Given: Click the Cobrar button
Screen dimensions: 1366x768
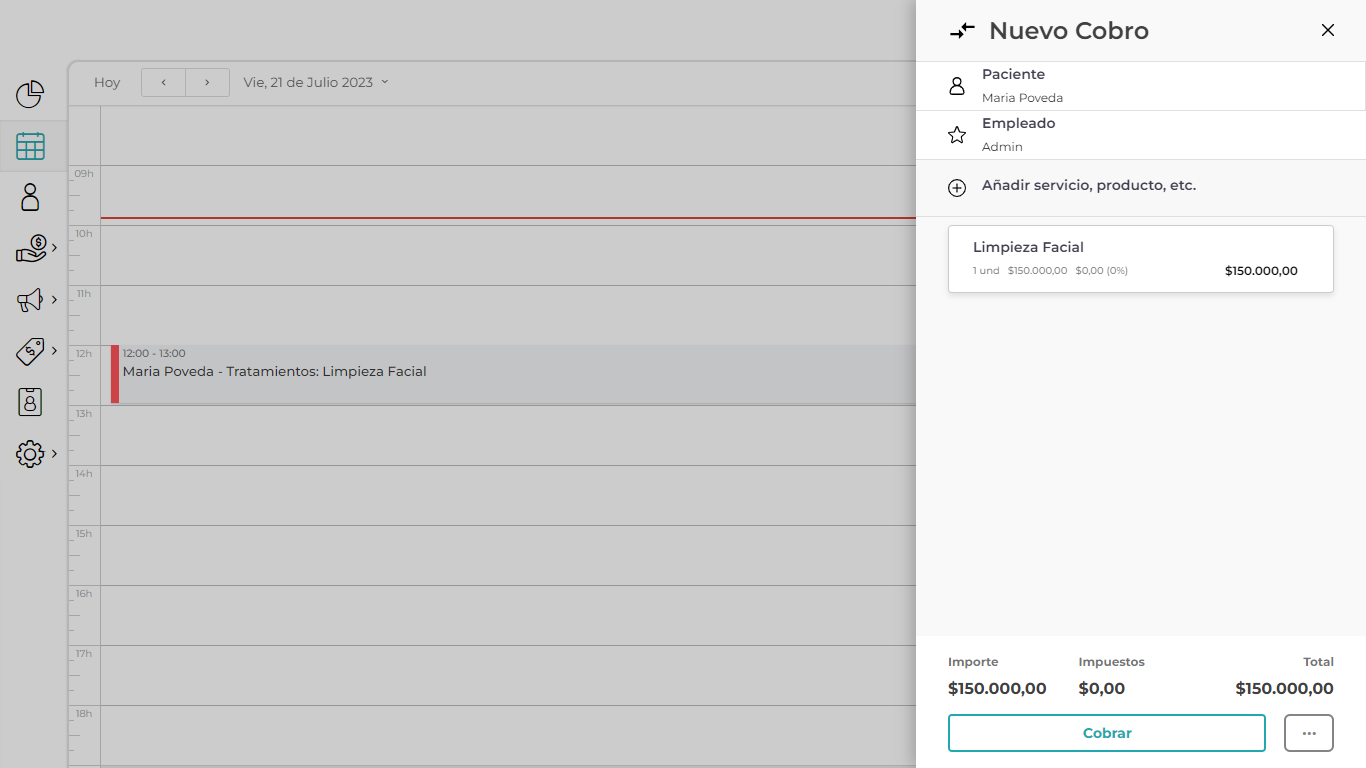Looking at the screenshot, I should [x=1107, y=733].
